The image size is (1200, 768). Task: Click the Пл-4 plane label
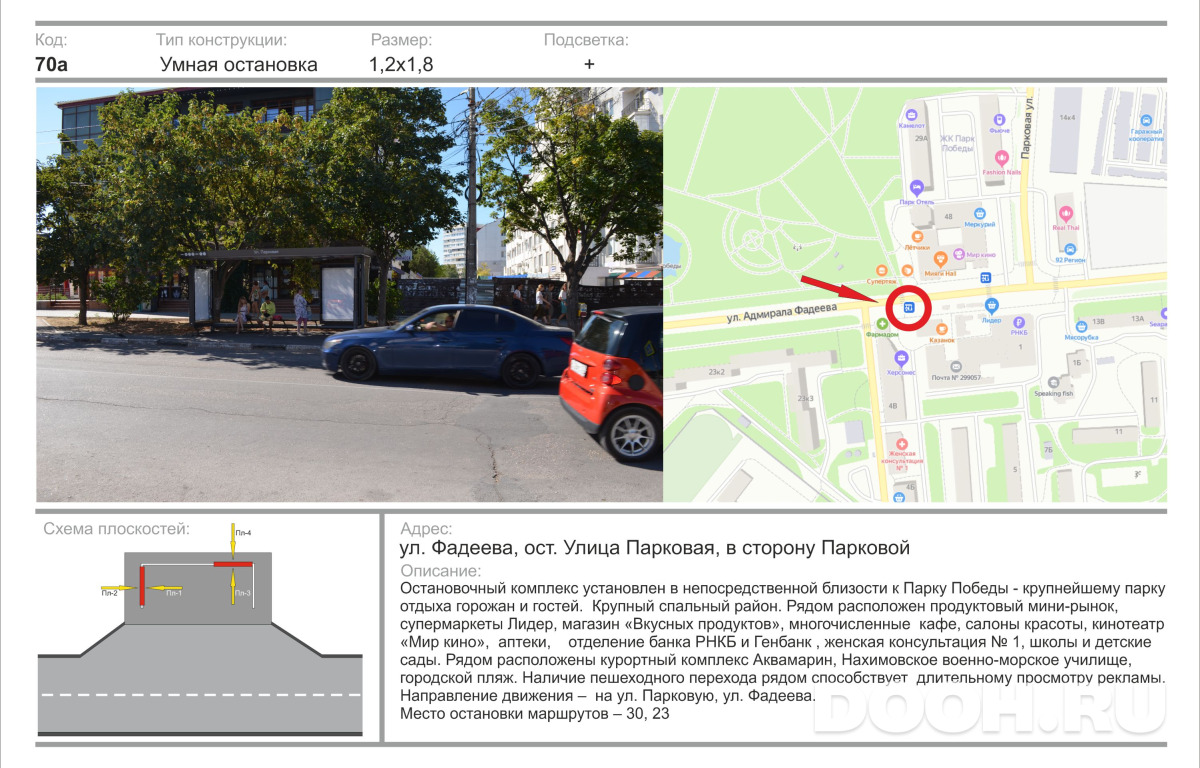coord(243,533)
